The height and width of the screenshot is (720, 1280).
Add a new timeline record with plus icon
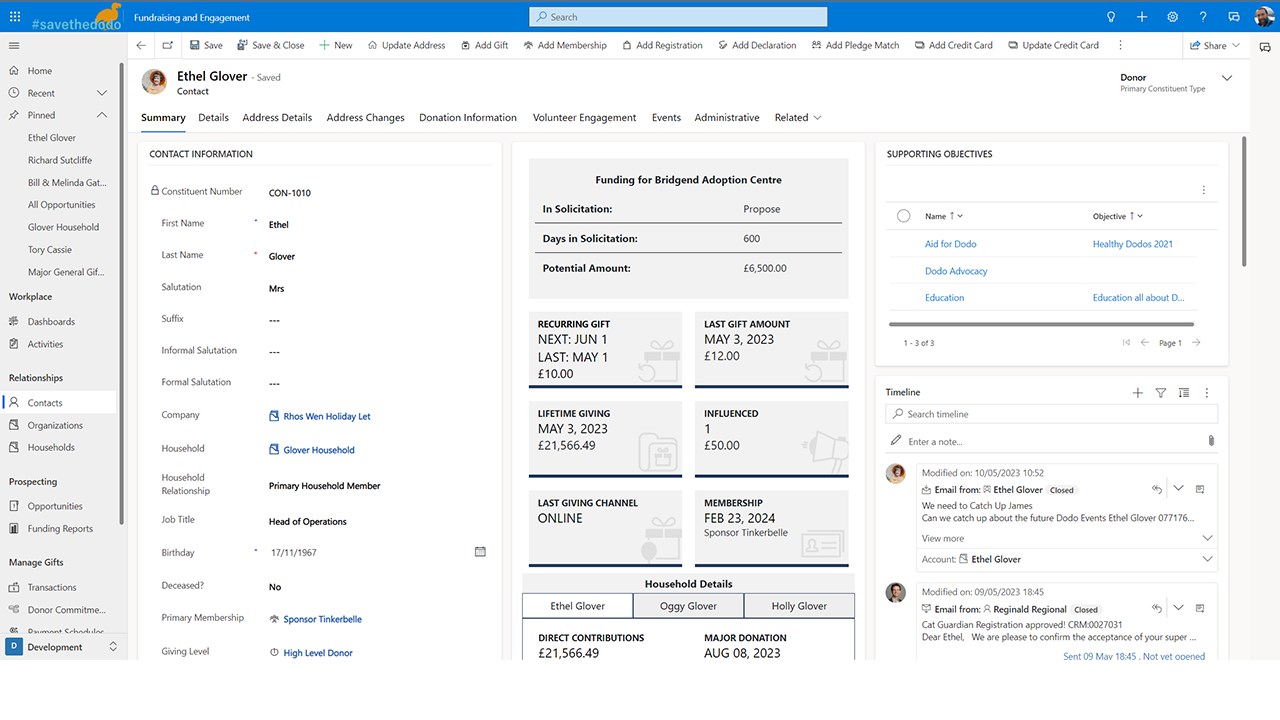(x=1137, y=393)
